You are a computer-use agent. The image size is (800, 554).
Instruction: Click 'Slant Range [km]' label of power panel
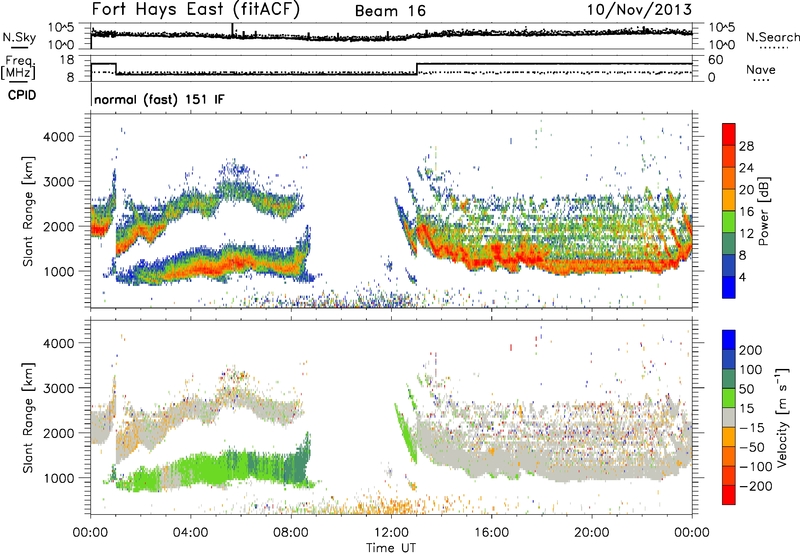pos(28,211)
